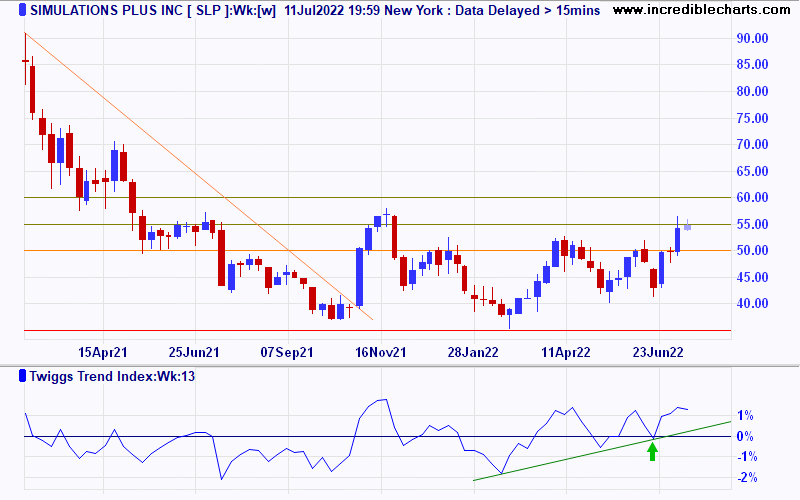Click the 75.00 price axis label
This screenshot has height=500, width=800.
752,118
